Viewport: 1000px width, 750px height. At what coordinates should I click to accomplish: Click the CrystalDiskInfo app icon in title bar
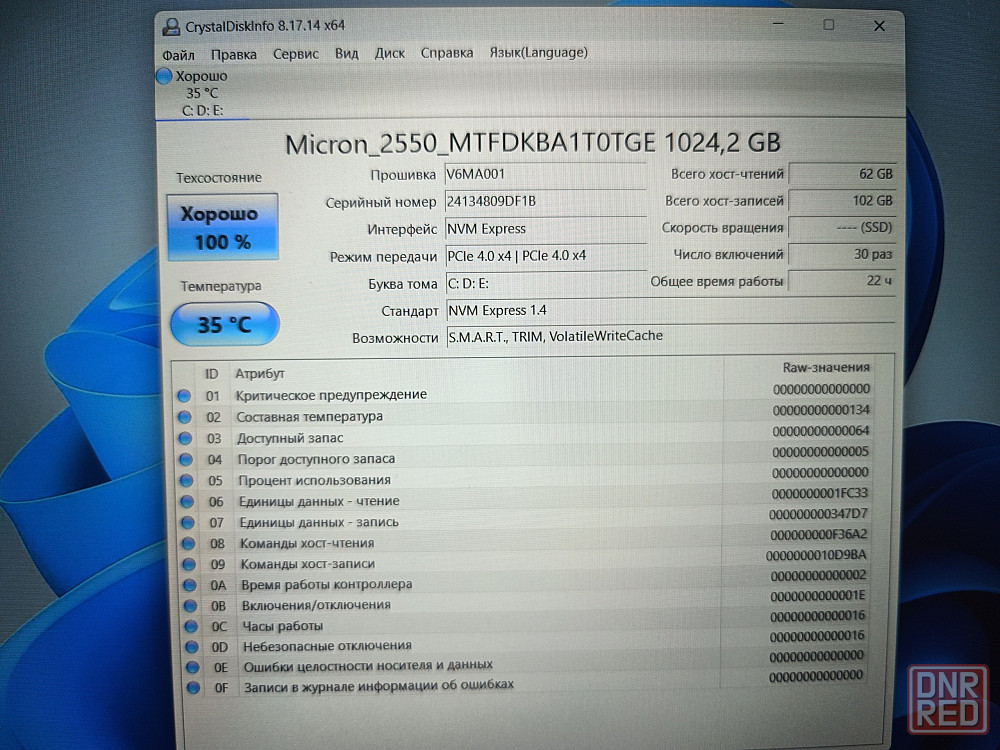pos(171,27)
